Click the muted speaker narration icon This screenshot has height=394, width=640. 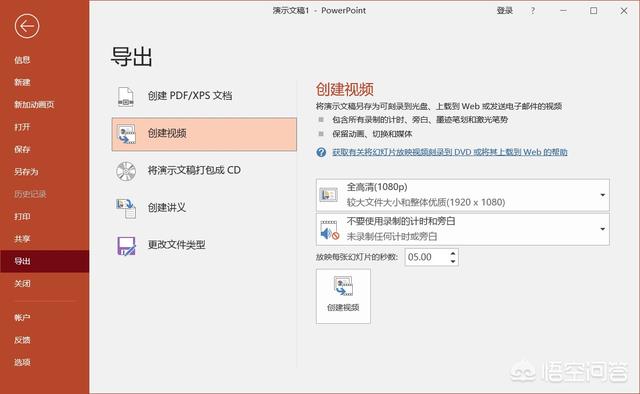pyautogui.click(x=329, y=230)
